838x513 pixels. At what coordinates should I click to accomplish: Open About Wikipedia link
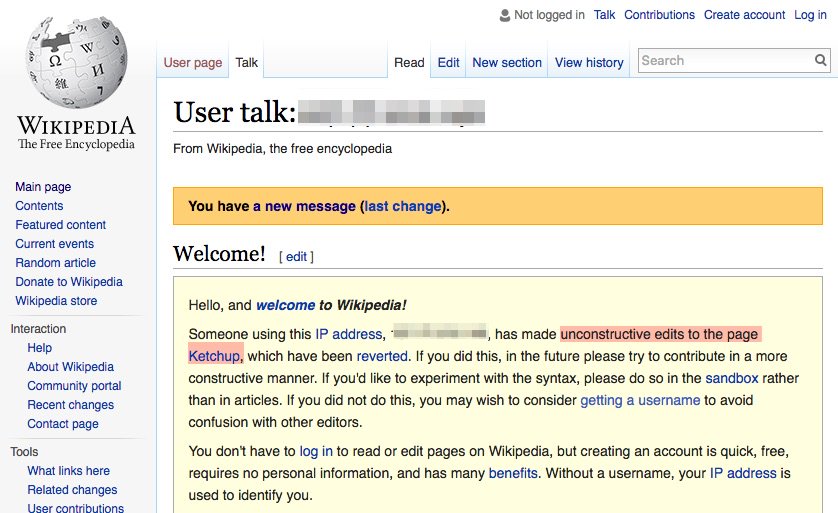coord(71,367)
